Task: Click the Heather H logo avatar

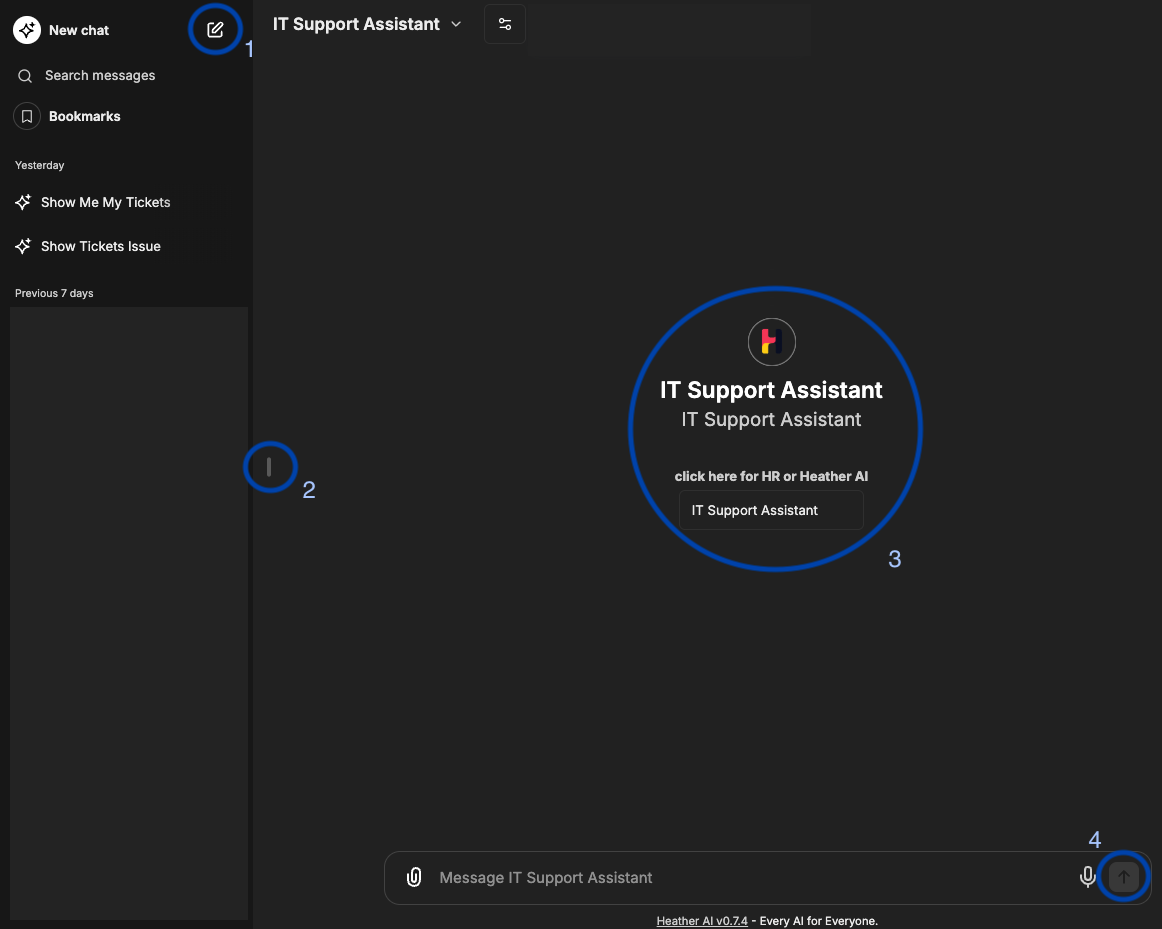Action: coord(771,342)
